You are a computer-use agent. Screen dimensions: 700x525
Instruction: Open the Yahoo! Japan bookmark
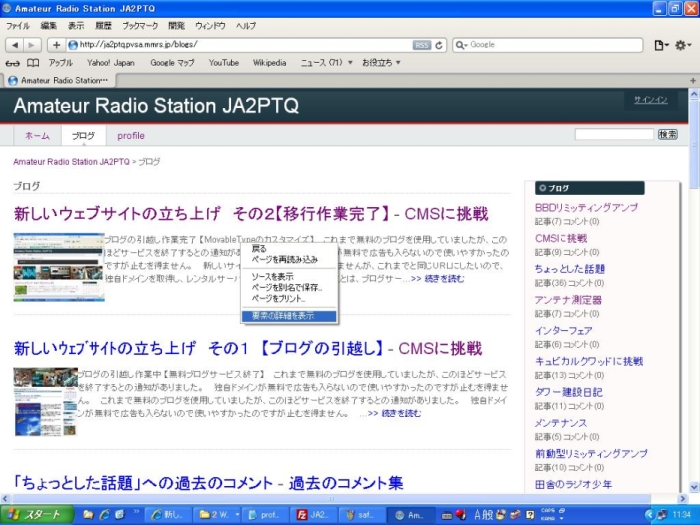111,63
